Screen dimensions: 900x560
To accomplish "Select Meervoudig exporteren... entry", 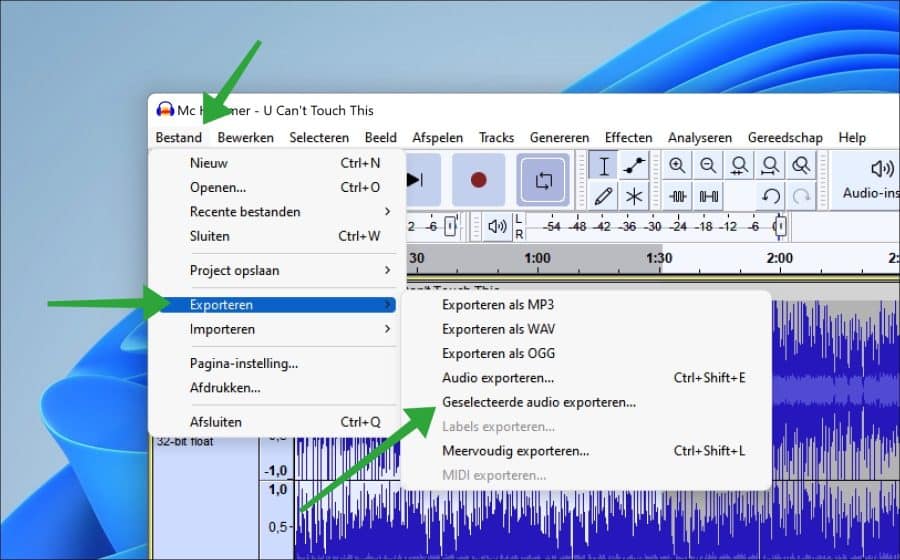I will click(586, 451).
